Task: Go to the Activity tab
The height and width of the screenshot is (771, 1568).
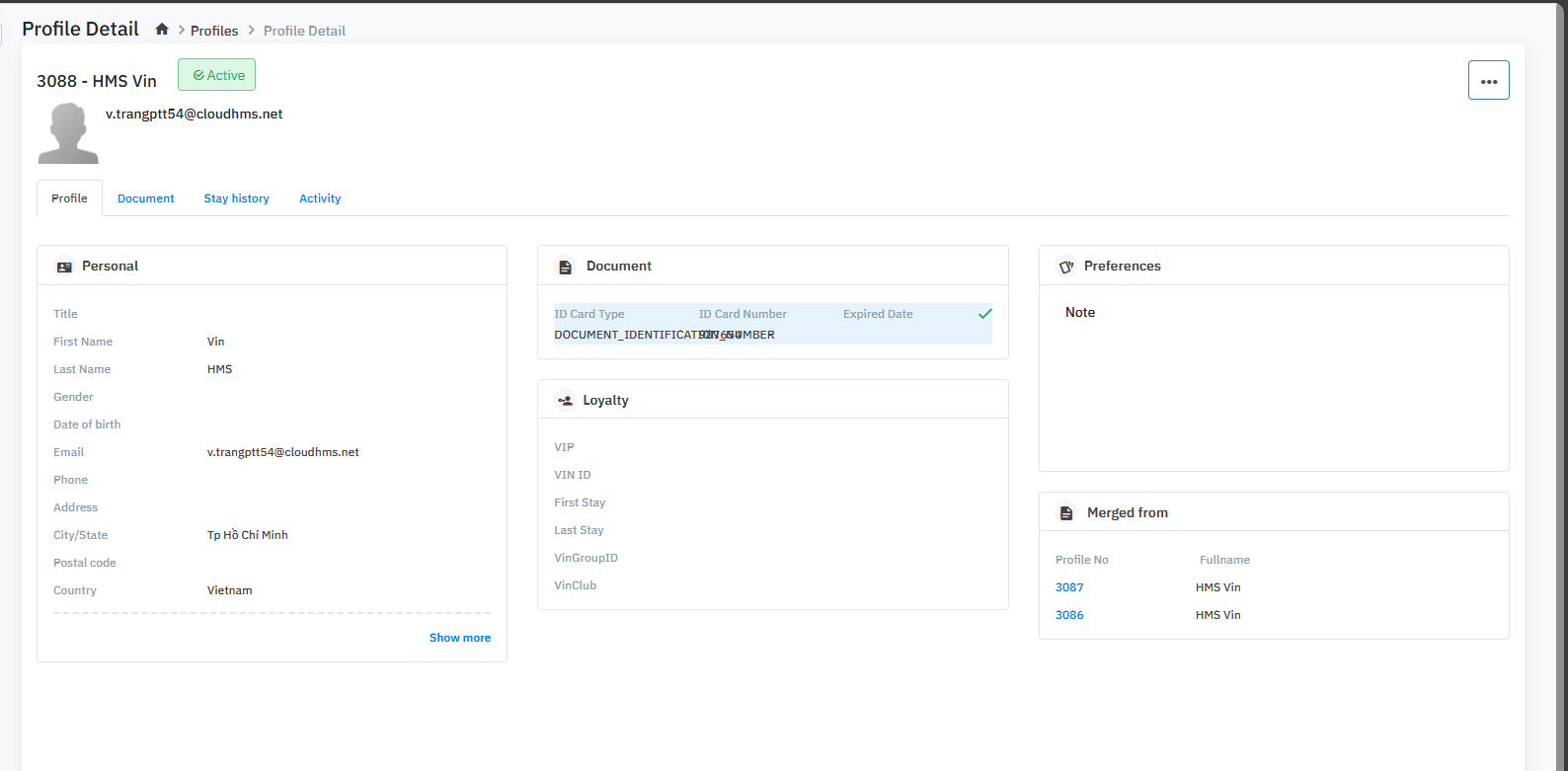Action: pos(320,198)
